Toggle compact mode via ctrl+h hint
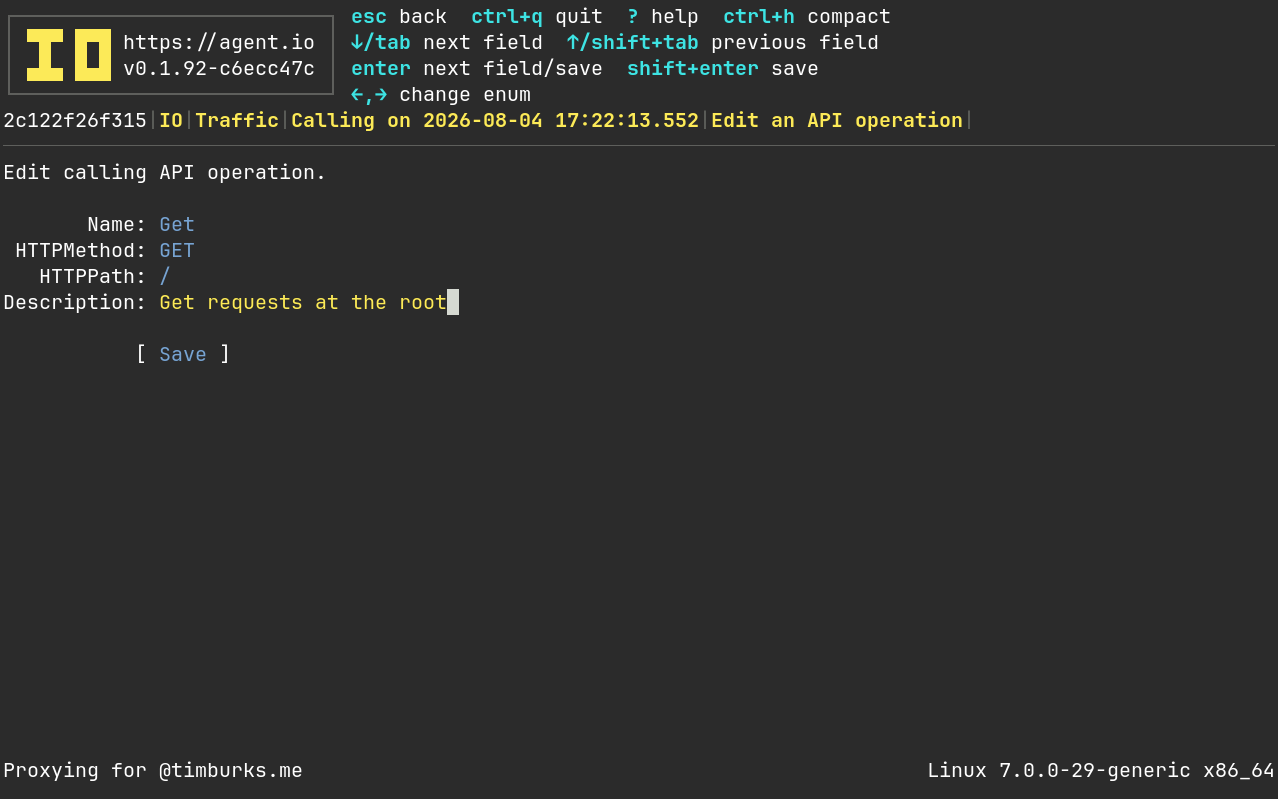The height and width of the screenshot is (799, 1278). tap(807, 17)
